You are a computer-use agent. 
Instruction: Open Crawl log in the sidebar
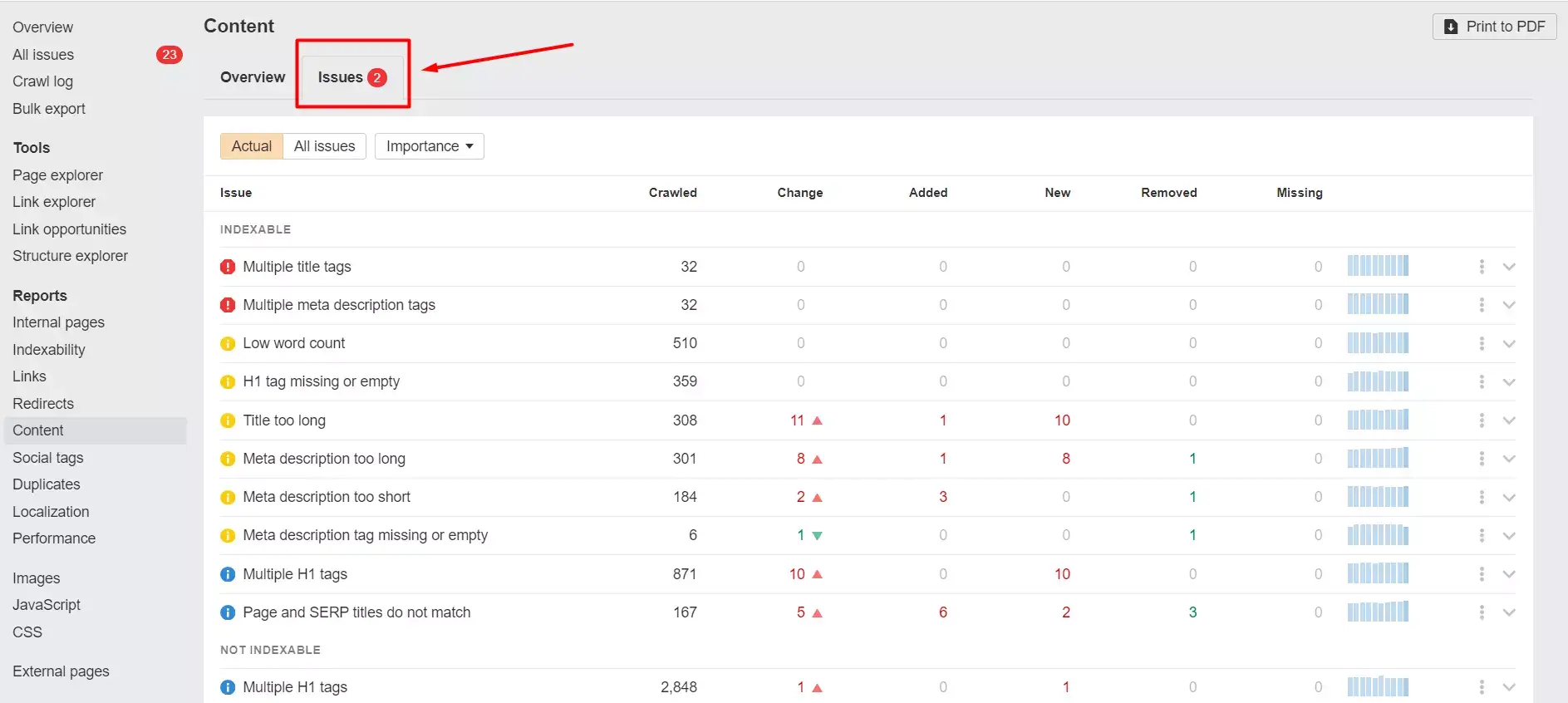tap(42, 81)
